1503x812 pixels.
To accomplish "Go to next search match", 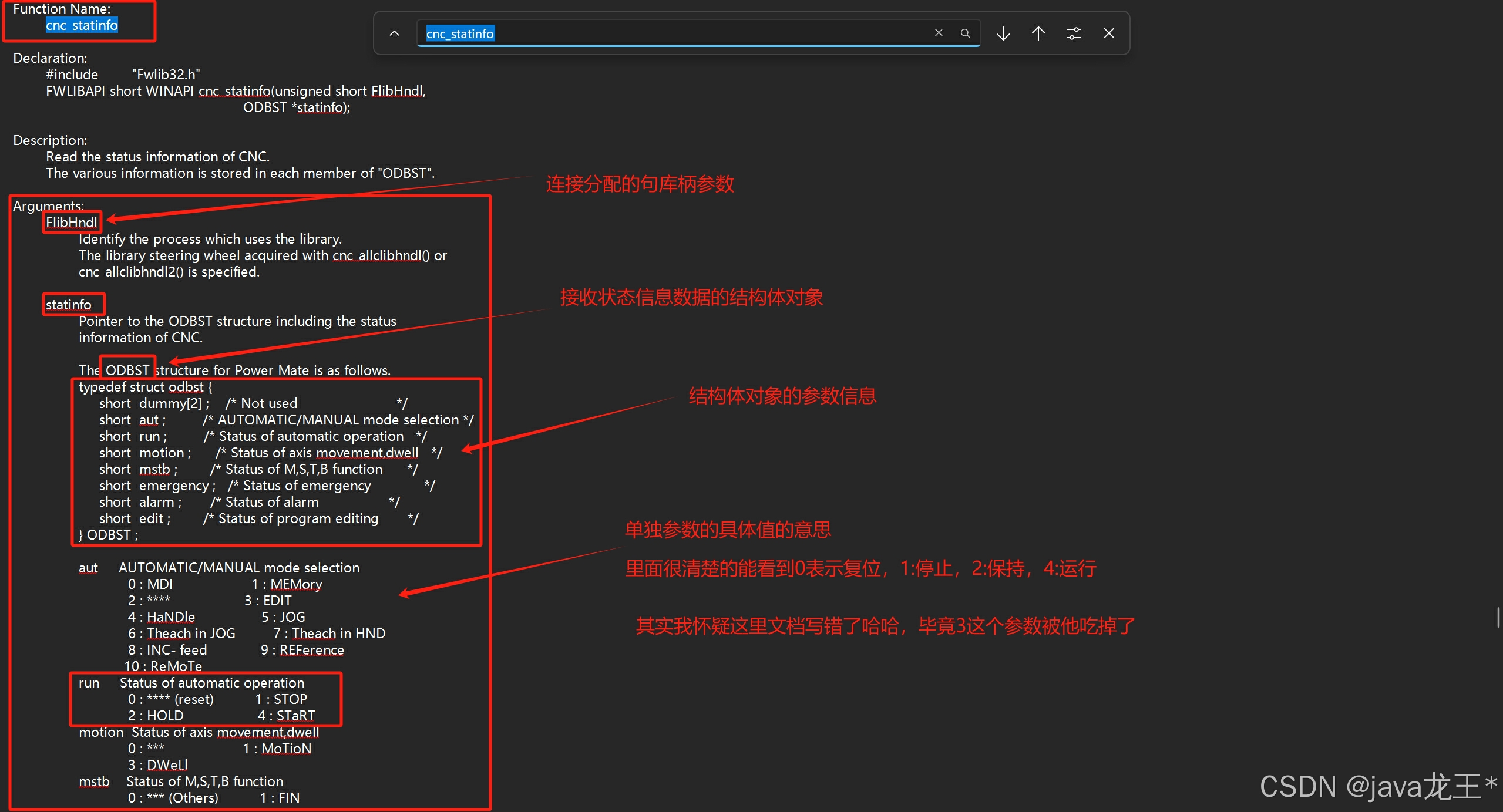I will (x=1003, y=33).
